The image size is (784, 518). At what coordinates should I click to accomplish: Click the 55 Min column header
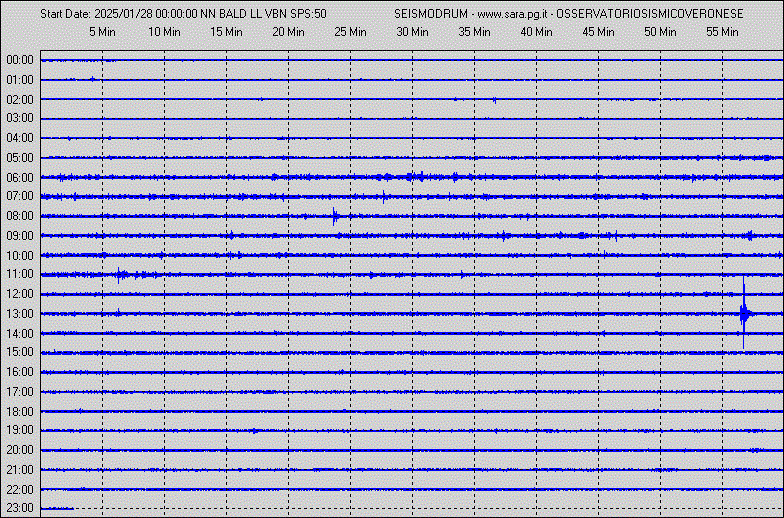722,32
